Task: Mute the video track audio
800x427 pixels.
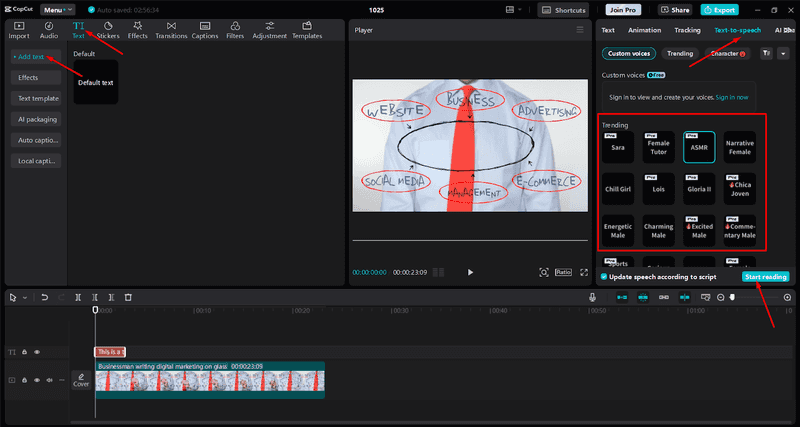Action: click(49, 380)
